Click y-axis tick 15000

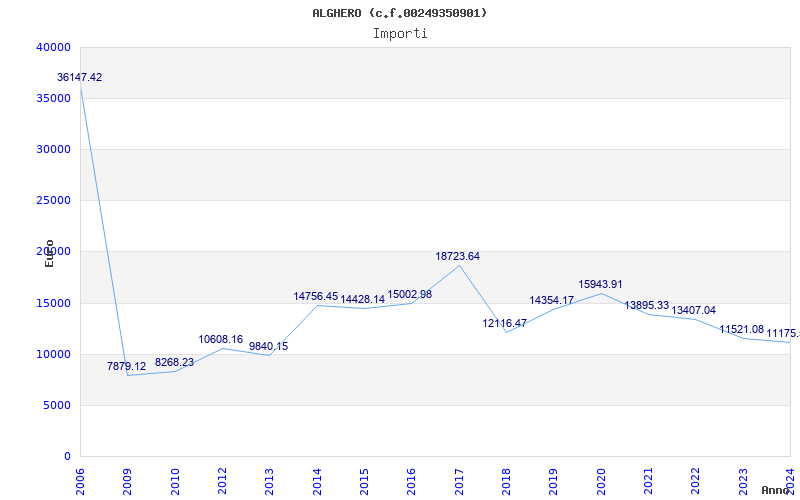click(x=53, y=303)
